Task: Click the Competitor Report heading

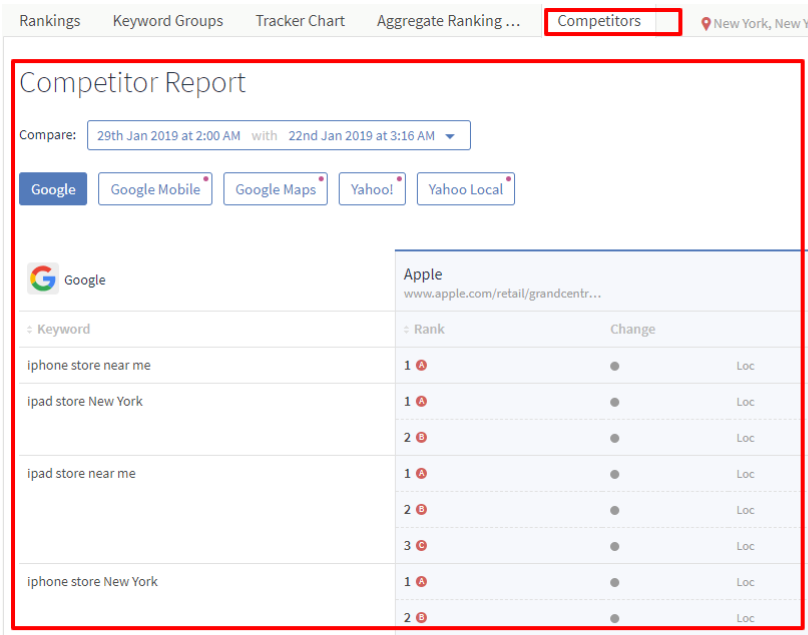Action: pos(132,82)
